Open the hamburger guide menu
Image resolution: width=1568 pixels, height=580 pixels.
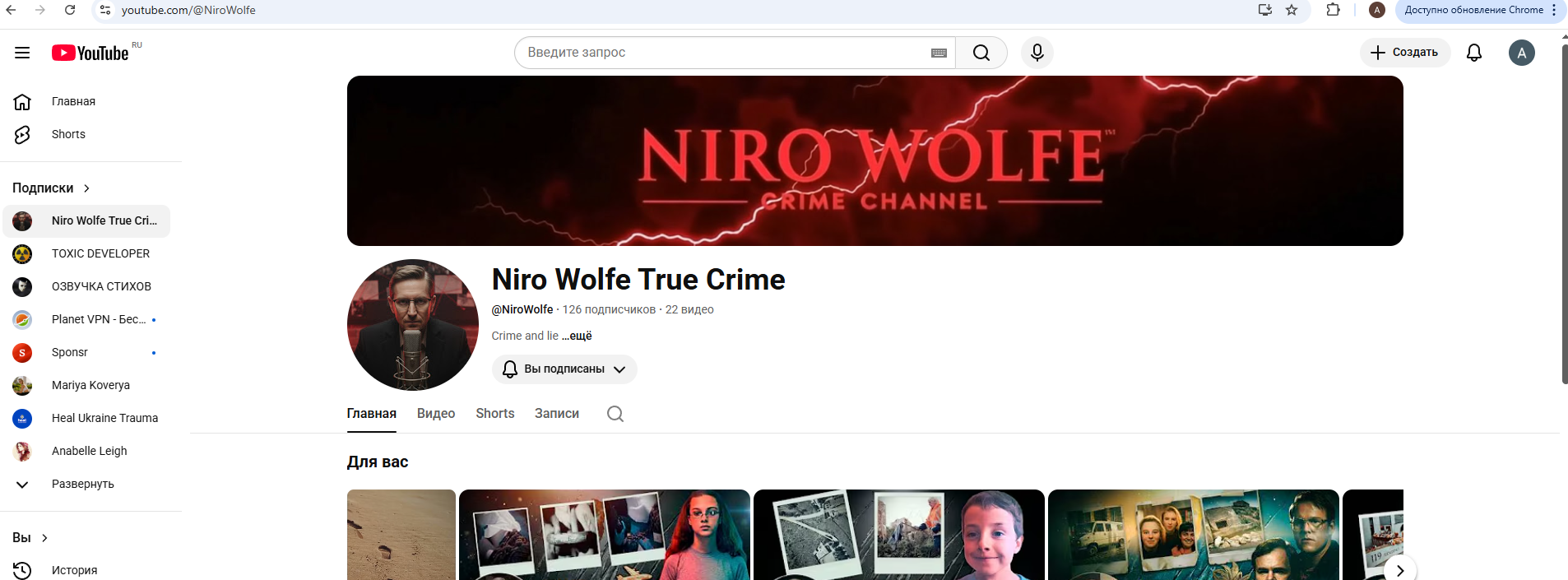pos(22,53)
